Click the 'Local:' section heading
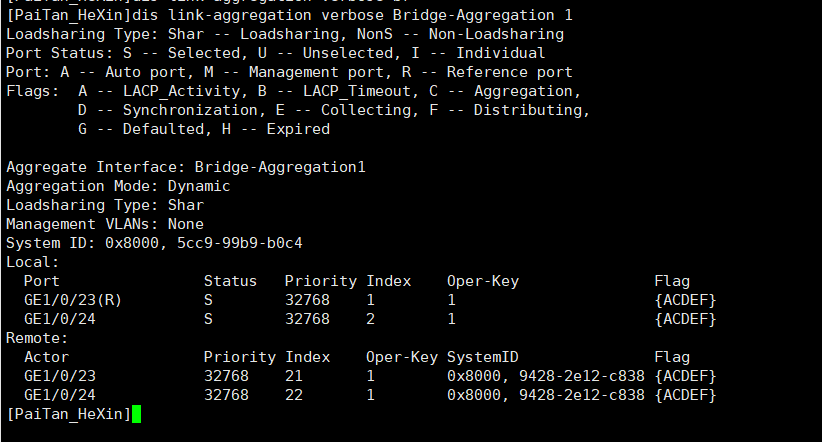 (x=33, y=262)
